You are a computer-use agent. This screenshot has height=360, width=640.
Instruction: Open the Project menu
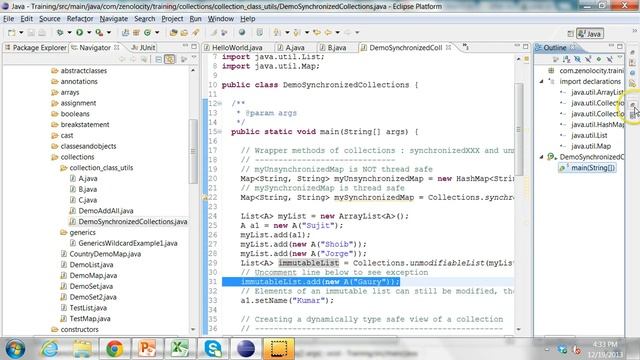click(x=172, y=19)
